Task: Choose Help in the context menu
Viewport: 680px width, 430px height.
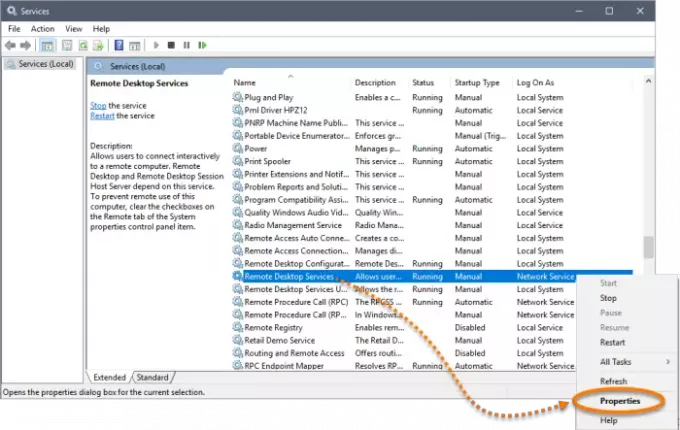Action: pos(608,420)
